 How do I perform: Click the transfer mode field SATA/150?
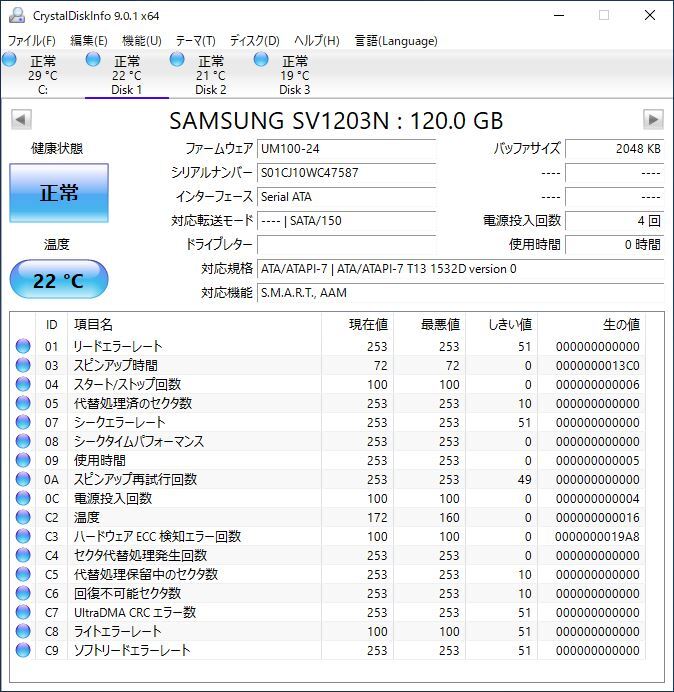(346, 221)
